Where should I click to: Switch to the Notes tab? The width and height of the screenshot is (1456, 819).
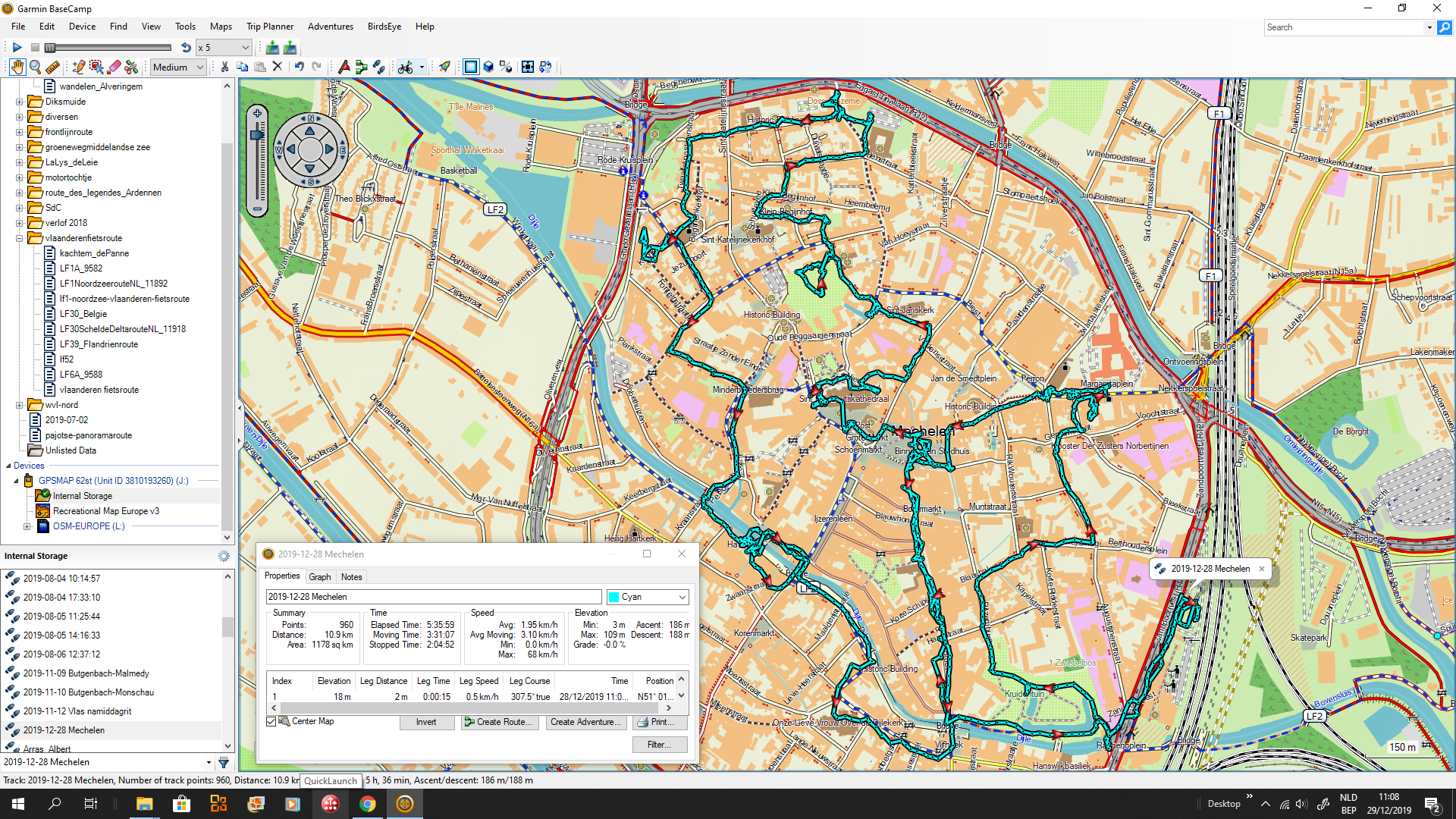pyautogui.click(x=351, y=577)
